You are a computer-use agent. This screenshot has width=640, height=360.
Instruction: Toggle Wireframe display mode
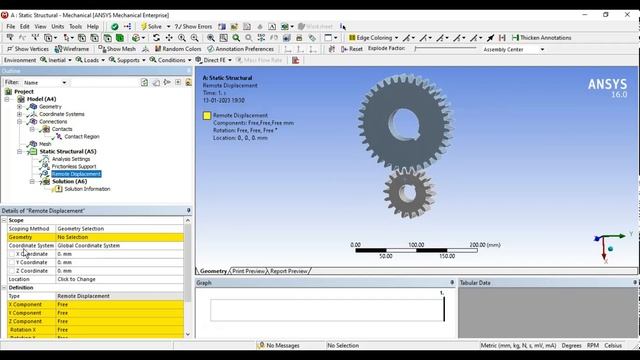point(72,49)
